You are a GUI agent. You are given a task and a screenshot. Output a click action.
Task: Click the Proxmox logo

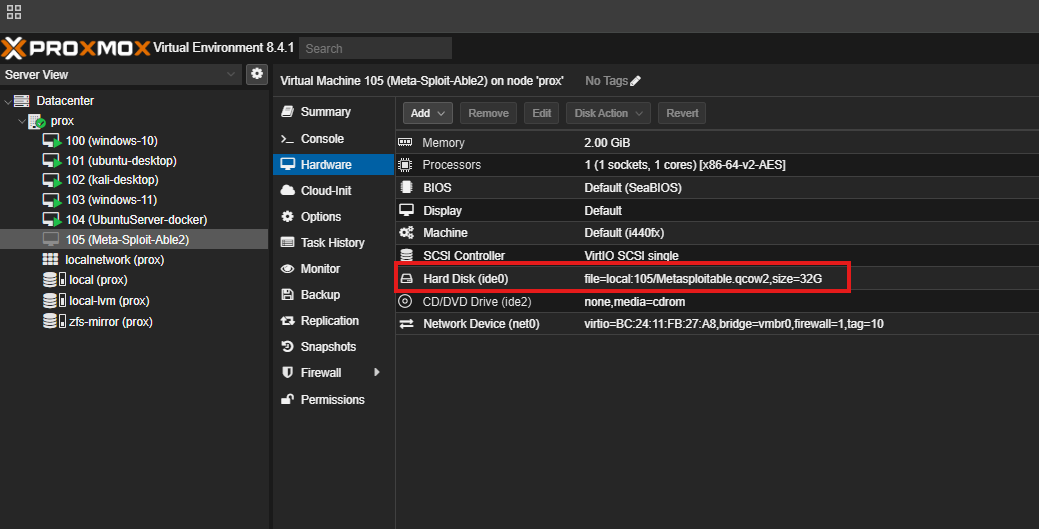pos(76,48)
